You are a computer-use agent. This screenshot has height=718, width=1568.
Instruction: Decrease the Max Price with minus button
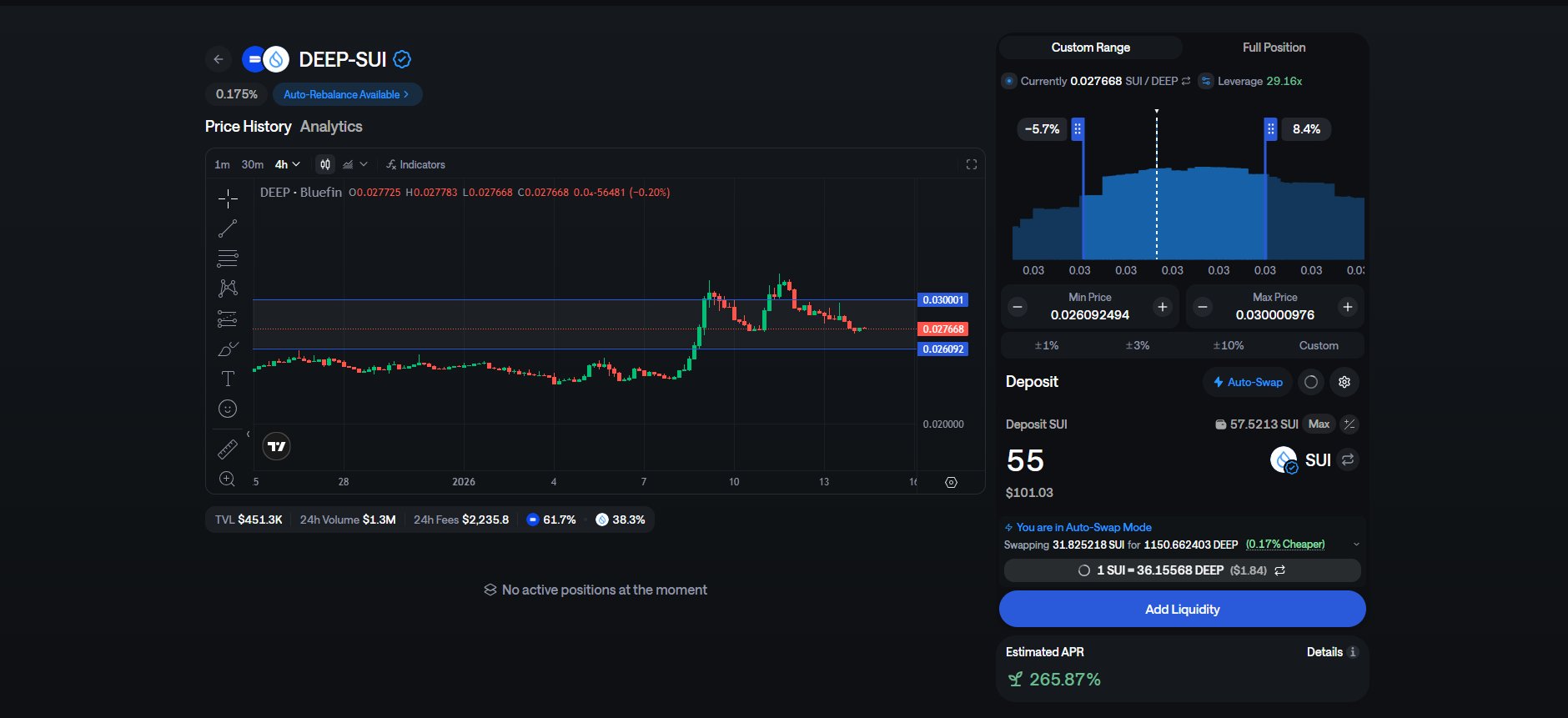[x=1203, y=307]
